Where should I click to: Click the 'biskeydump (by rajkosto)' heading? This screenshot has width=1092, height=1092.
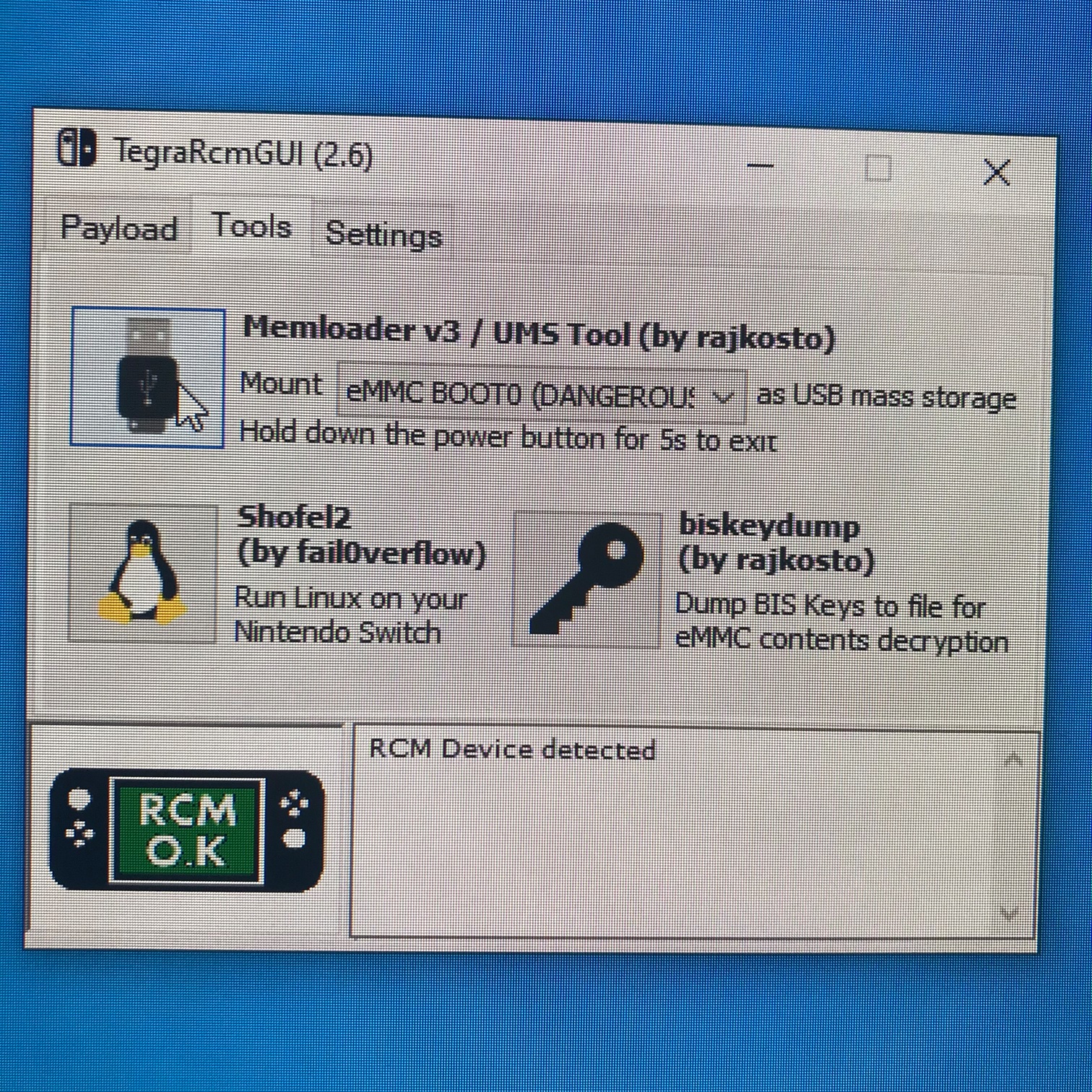[776, 543]
